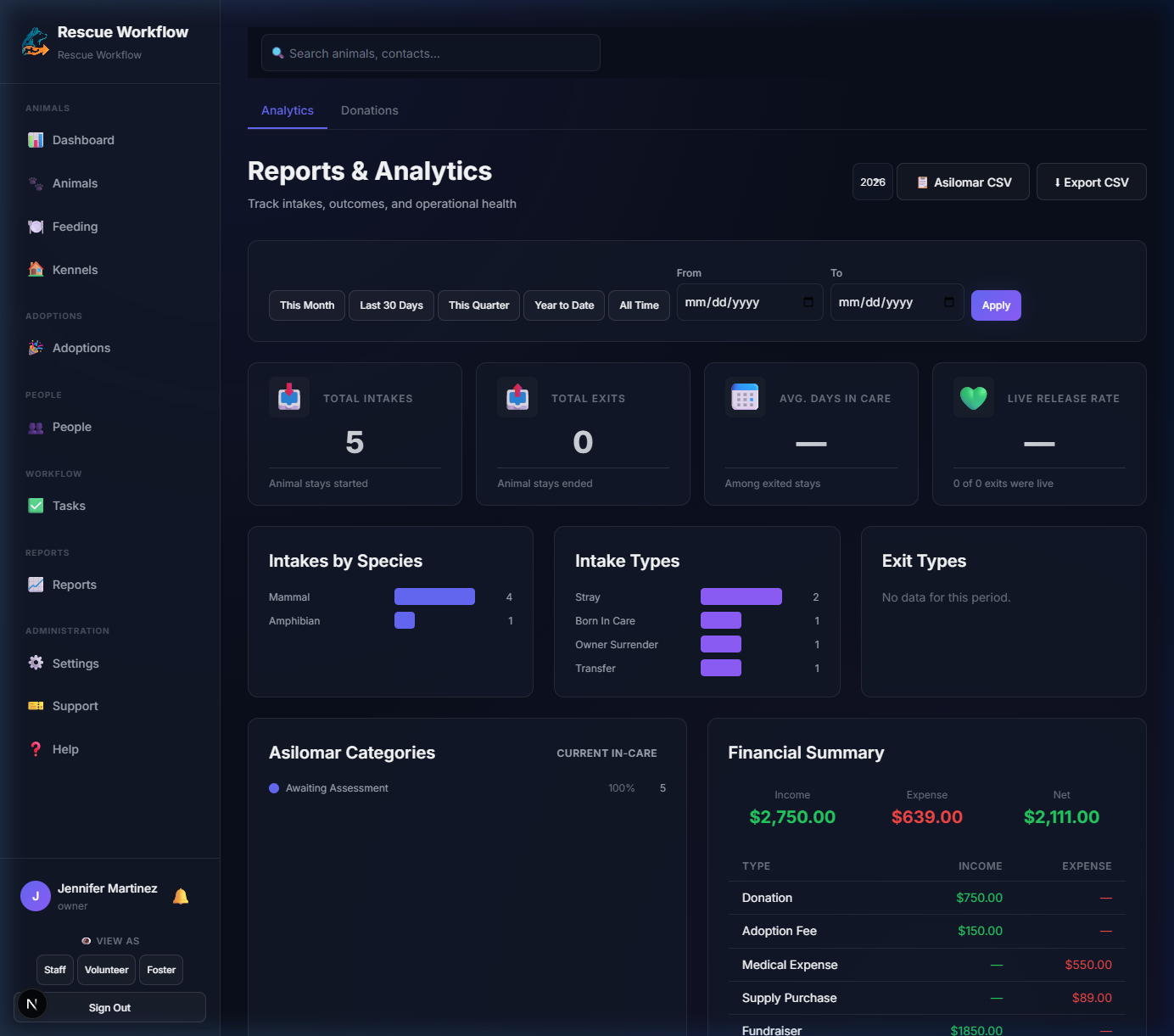
Task: Open the From date picker calendar
Action: [x=808, y=303]
